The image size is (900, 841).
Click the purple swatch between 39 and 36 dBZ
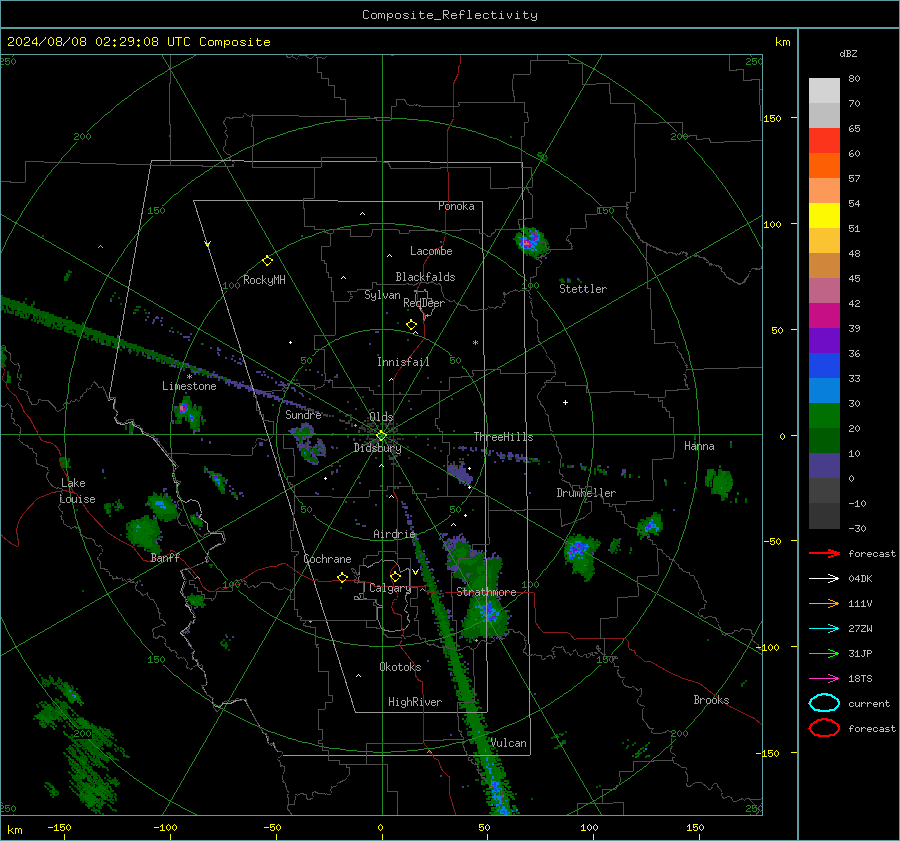[x=824, y=341]
